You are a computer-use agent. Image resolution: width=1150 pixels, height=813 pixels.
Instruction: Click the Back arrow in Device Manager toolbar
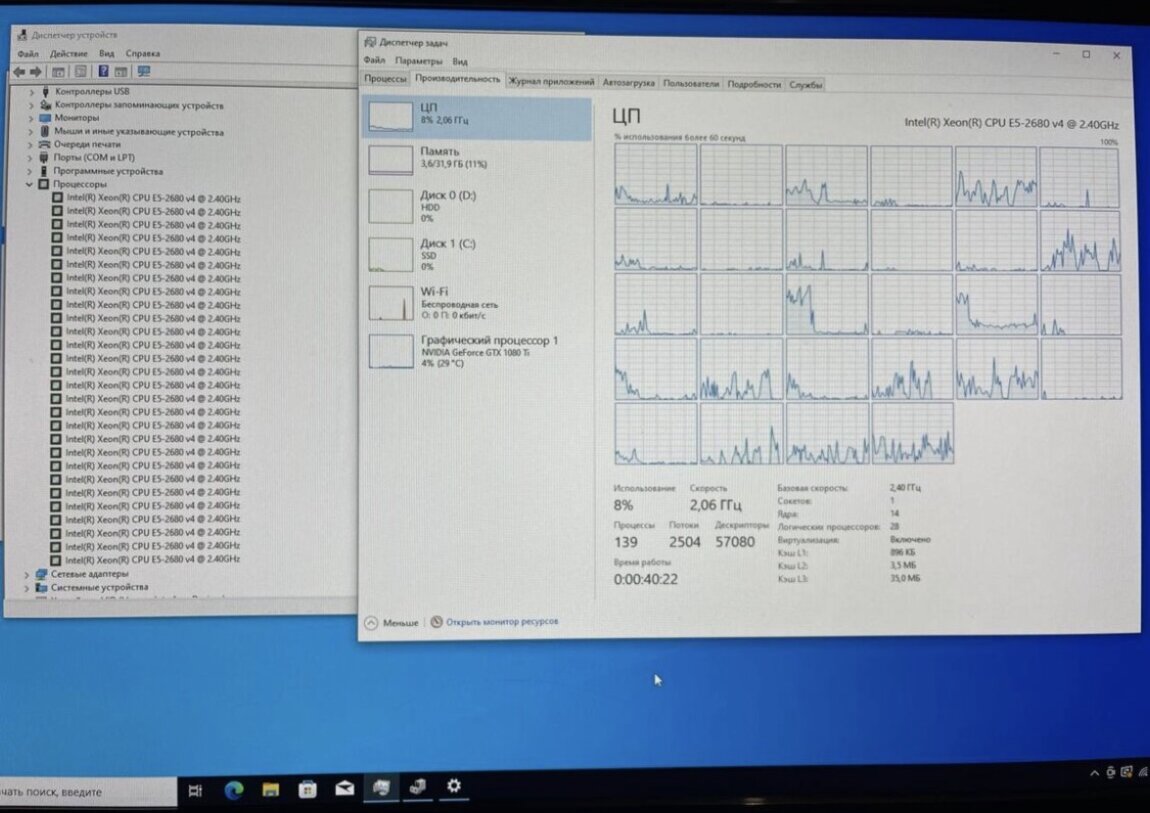coord(19,72)
